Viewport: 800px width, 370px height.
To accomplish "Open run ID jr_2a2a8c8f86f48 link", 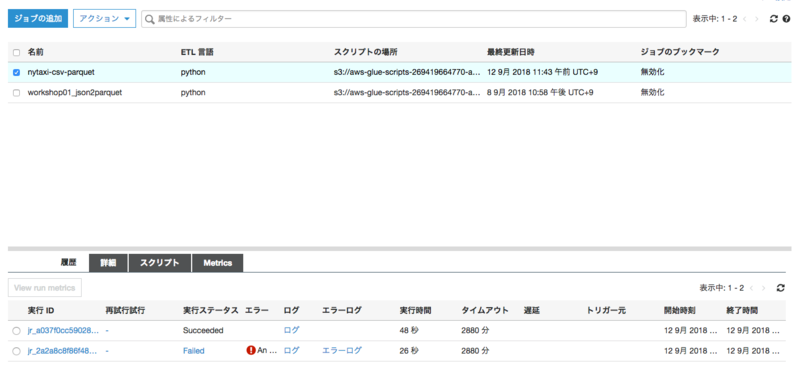I will pos(63,351).
